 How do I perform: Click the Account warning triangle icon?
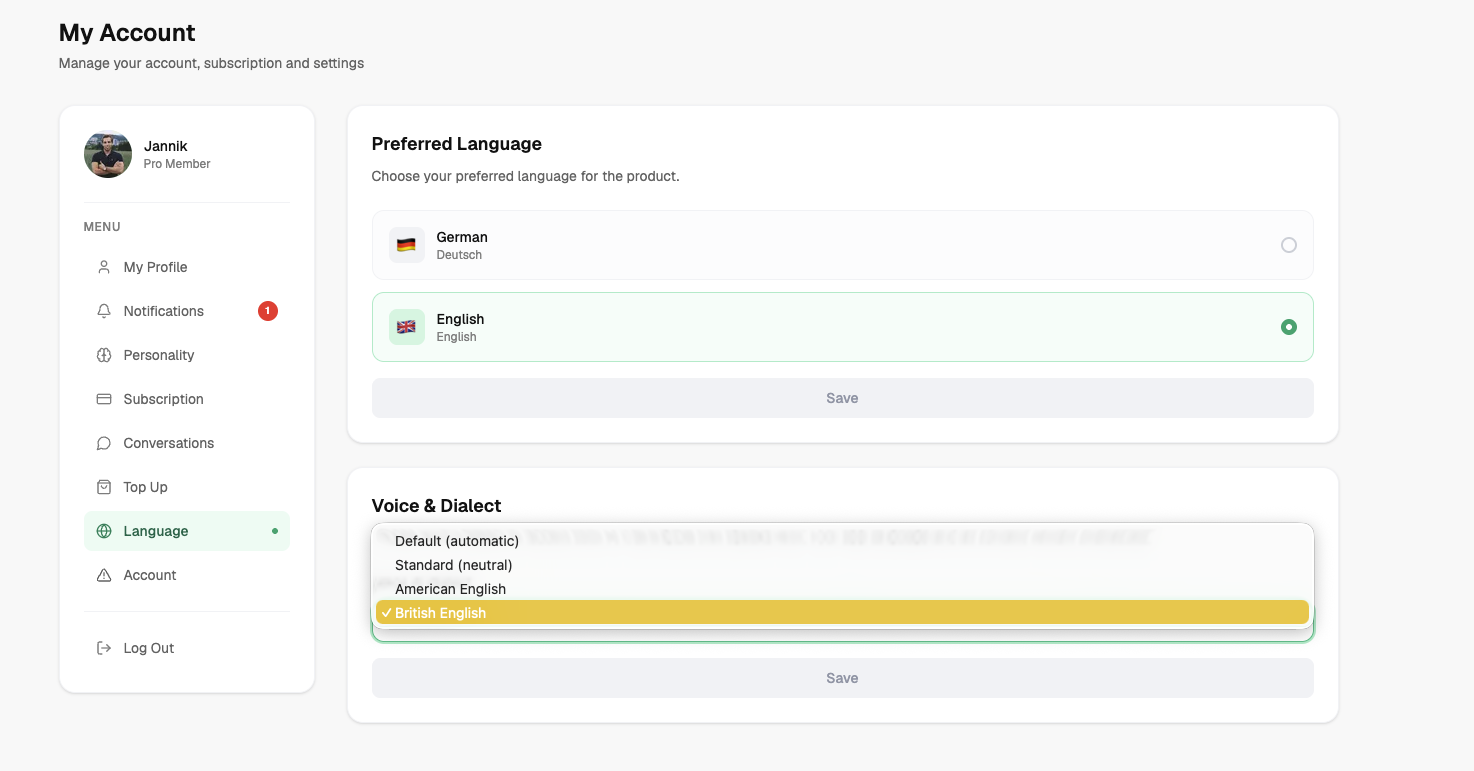pos(104,575)
